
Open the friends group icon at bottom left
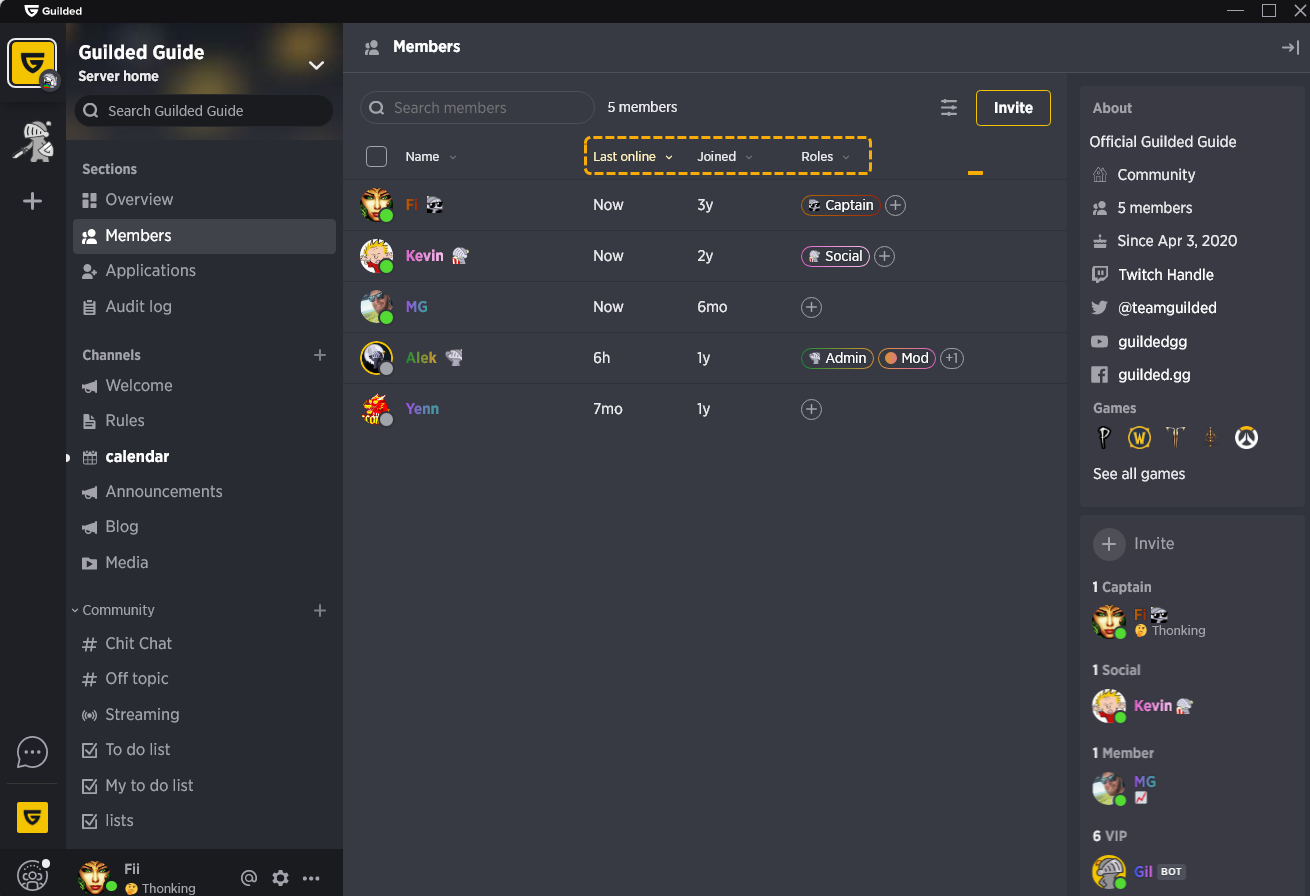32,876
